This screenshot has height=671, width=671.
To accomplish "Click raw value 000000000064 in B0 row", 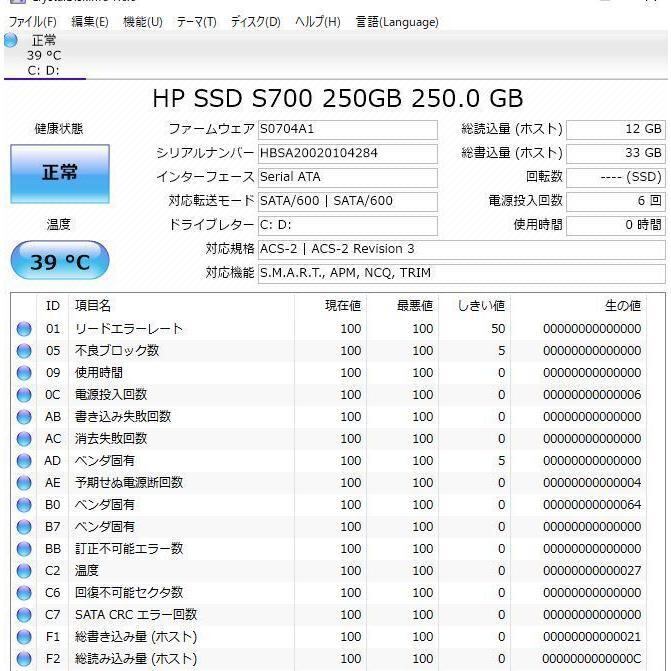I will pos(592,505).
